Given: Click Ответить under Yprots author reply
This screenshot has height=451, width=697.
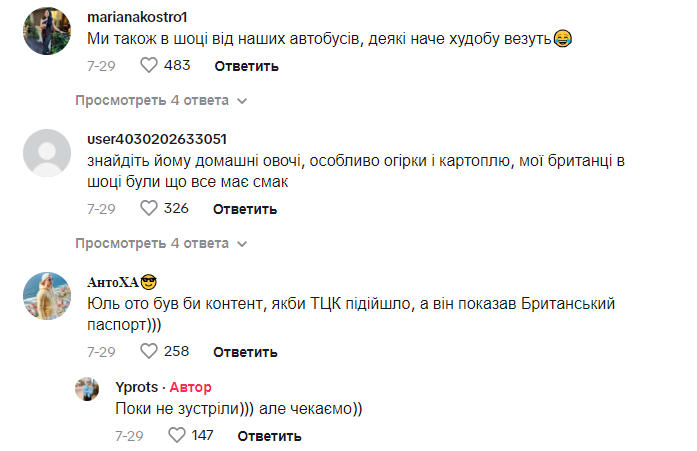Looking at the screenshot, I should [x=269, y=436].
